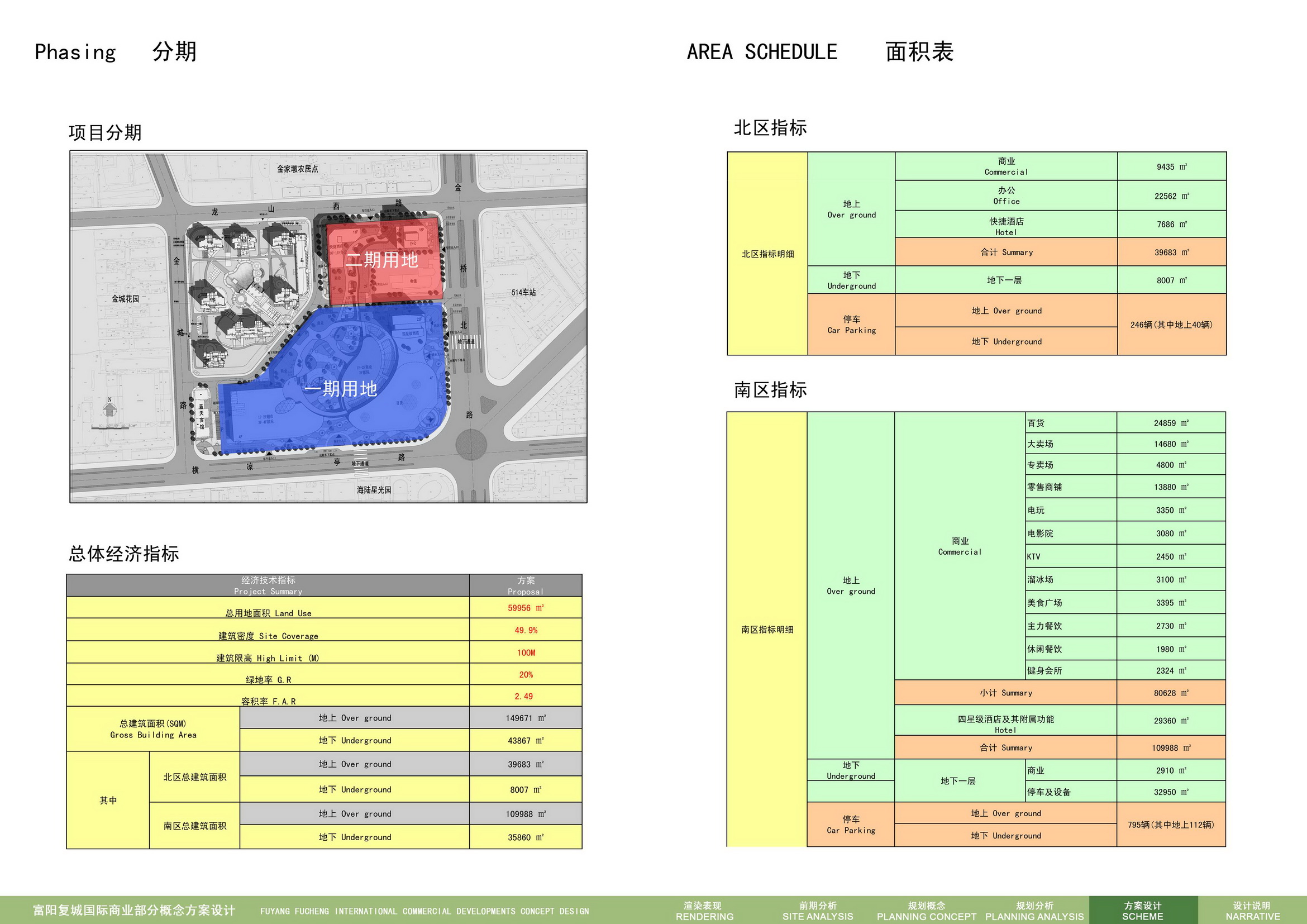This screenshot has width=1307, height=924.
Task: Click the highlighted 方案设计 SCHEME tab
Action: pyautogui.click(x=1142, y=911)
